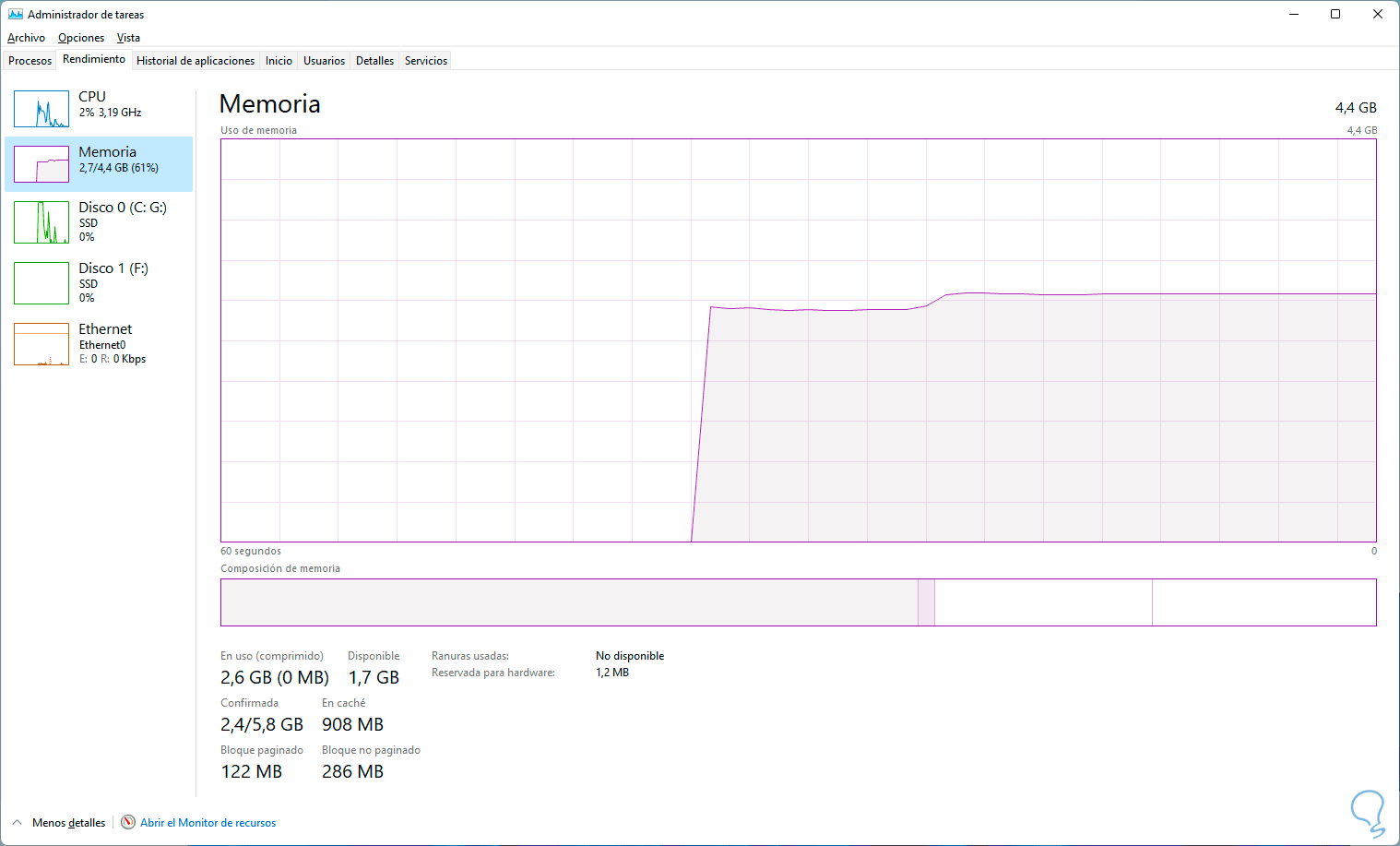Go to the Inicio tab
Screen dimensions: 1400x846
click(x=279, y=61)
